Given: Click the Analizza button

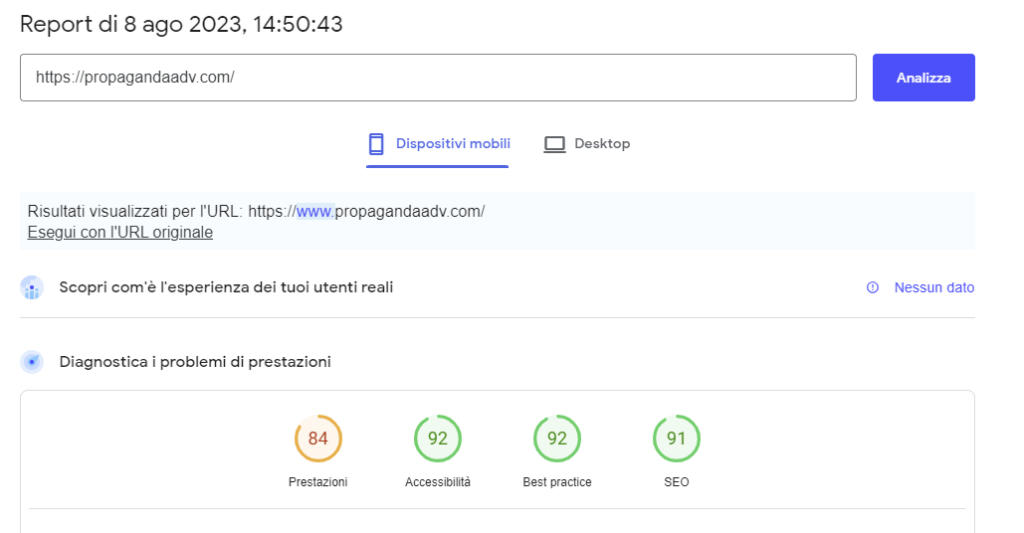Looking at the screenshot, I should pos(923,78).
